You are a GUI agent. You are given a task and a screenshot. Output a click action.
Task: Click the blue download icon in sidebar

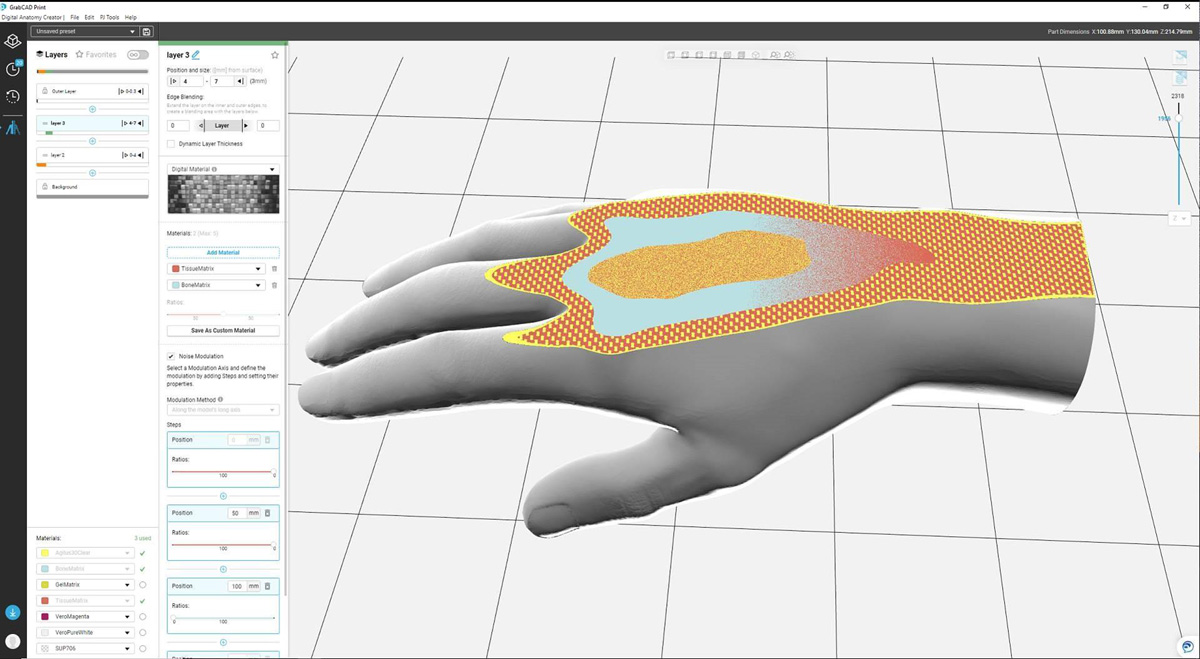13,612
